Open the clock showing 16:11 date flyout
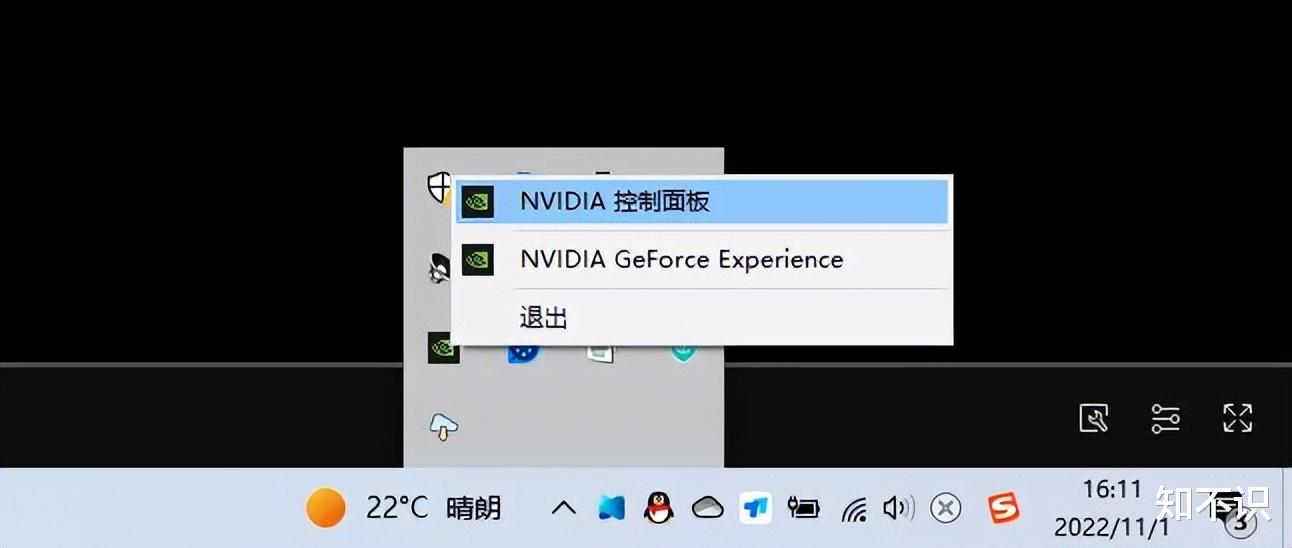1292x548 pixels. tap(1111, 508)
